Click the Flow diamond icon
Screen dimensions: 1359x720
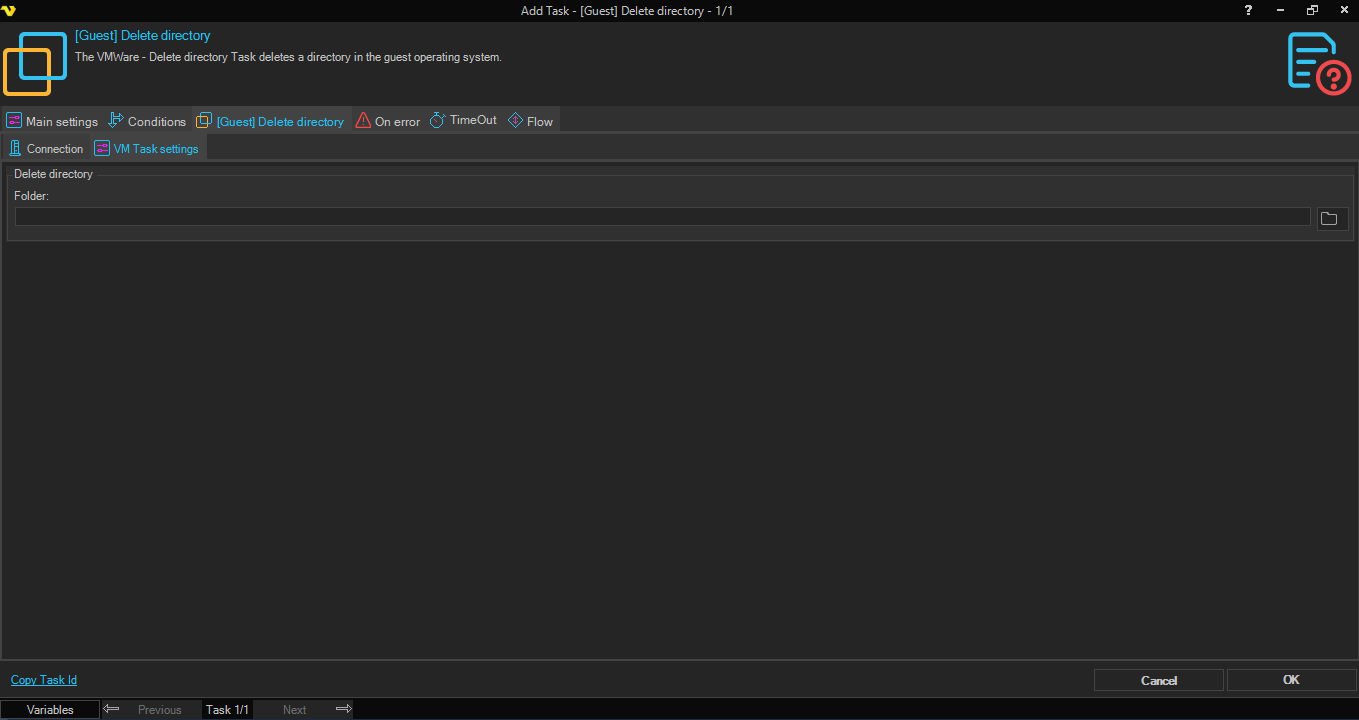tap(515, 121)
